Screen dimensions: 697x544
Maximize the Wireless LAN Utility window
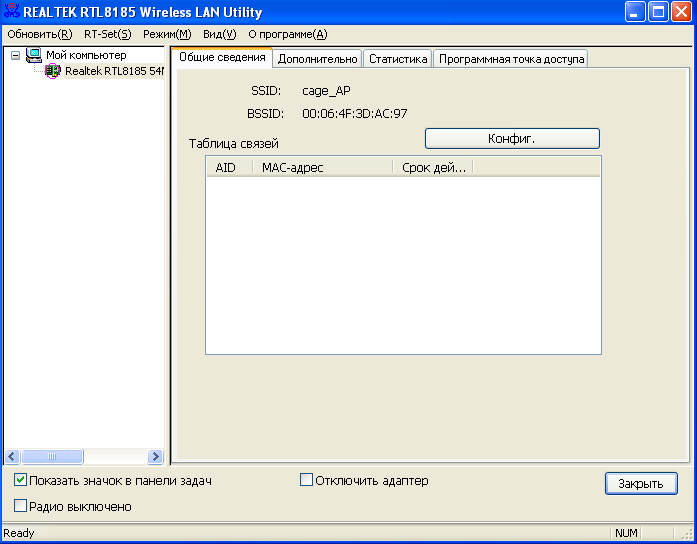(658, 12)
